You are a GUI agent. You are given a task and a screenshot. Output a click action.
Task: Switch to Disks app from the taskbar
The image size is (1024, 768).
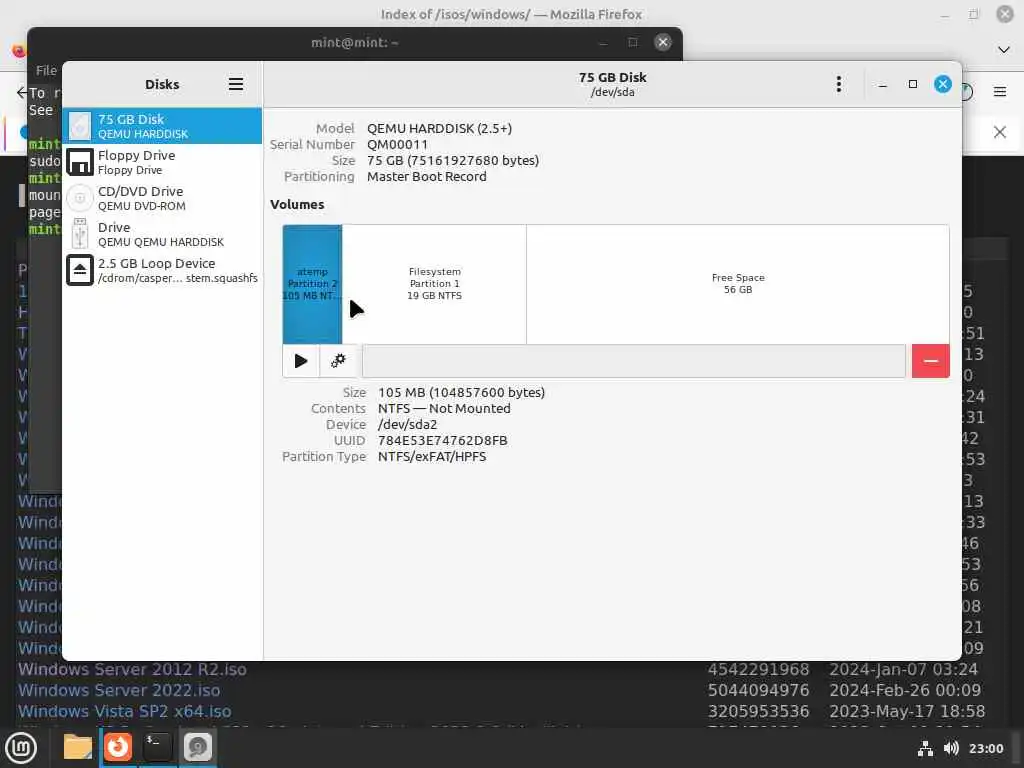(x=197, y=747)
